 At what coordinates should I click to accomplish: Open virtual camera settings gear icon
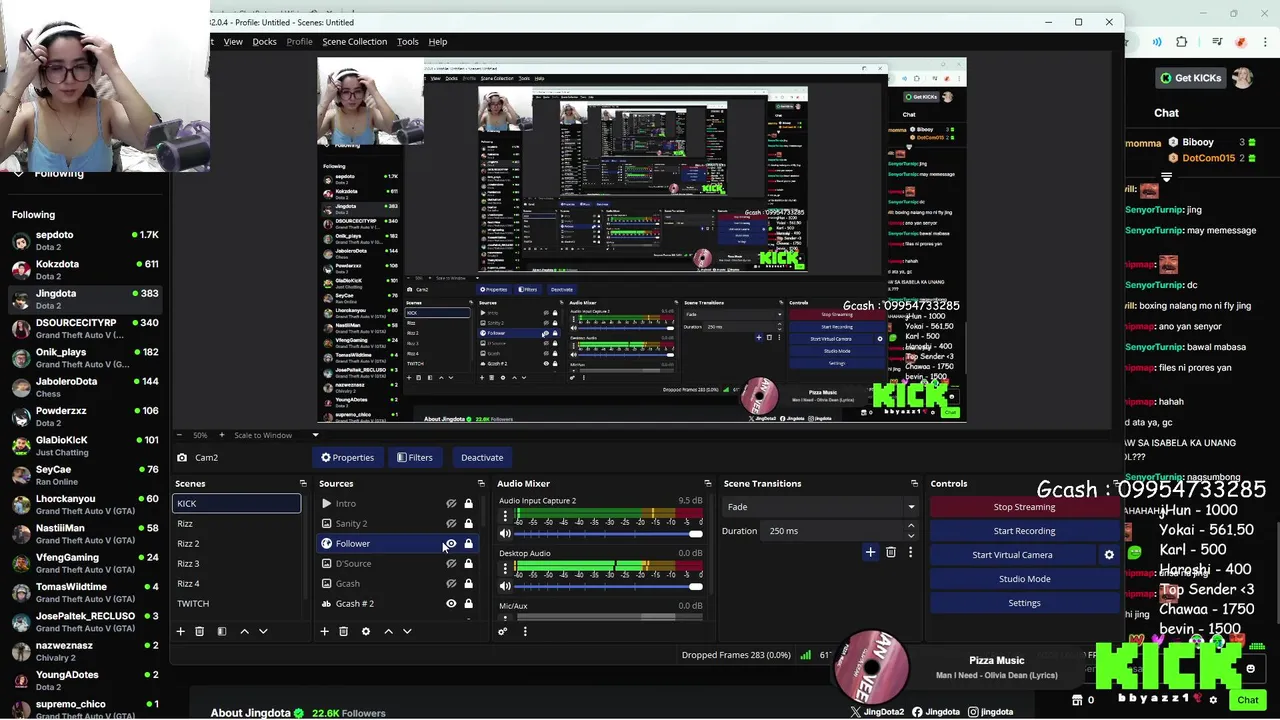[1109, 555]
